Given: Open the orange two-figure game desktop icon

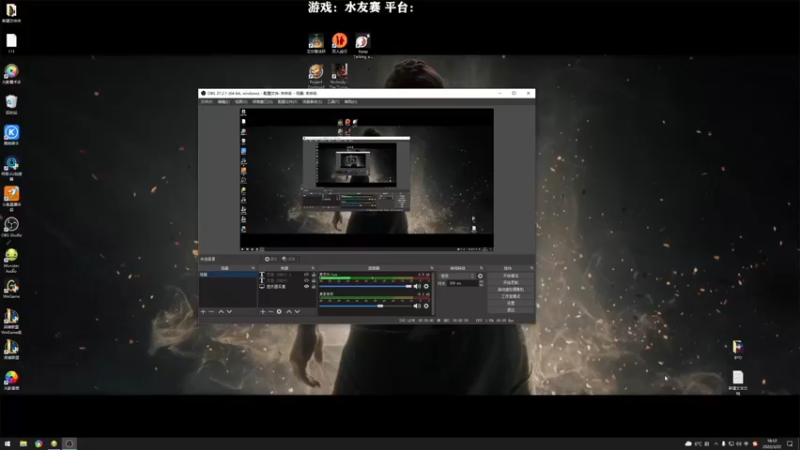Looking at the screenshot, I should (x=339, y=43).
